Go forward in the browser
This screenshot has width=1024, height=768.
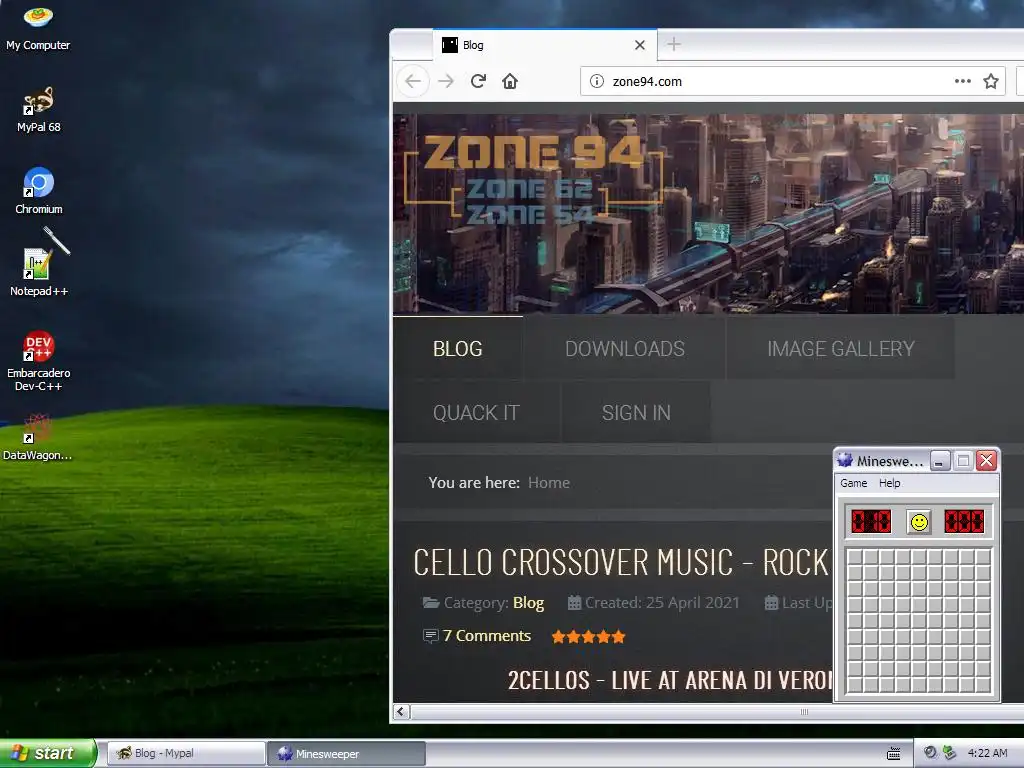pyautogui.click(x=446, y=81)
